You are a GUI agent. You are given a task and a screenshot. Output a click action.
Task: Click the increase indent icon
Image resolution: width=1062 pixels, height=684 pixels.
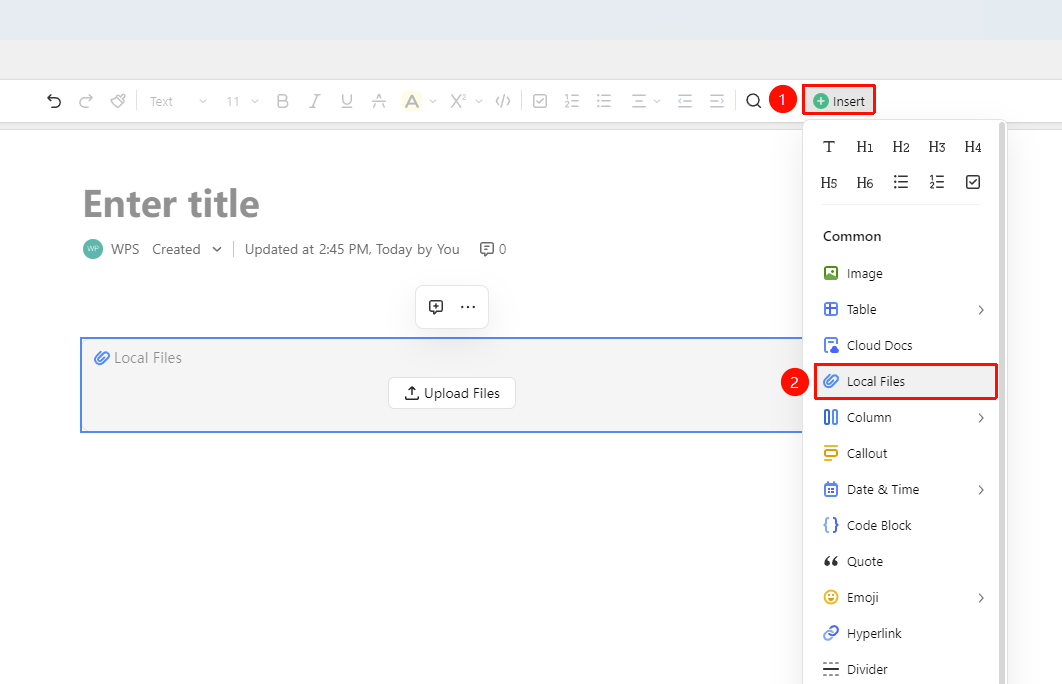(x=717, y=102)
